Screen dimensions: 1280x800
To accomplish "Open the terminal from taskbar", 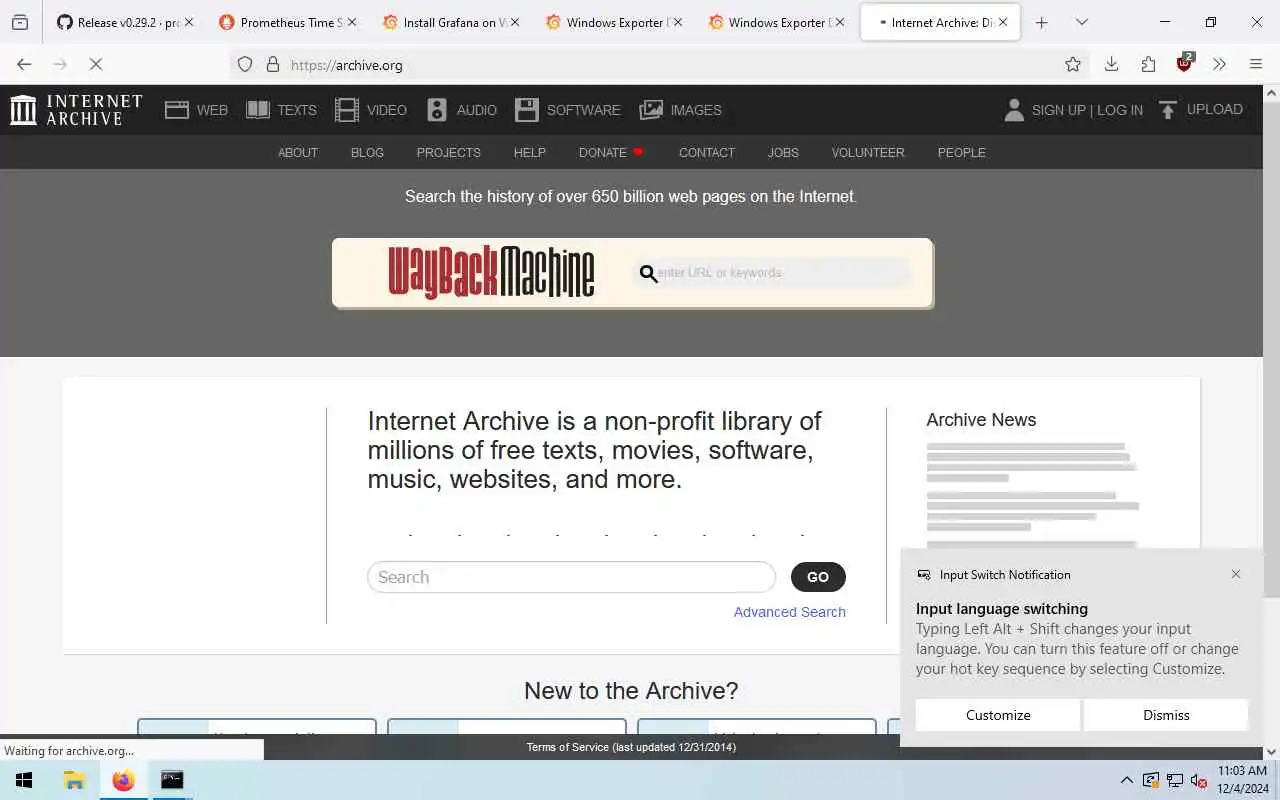I will click(x=172, y=780).
